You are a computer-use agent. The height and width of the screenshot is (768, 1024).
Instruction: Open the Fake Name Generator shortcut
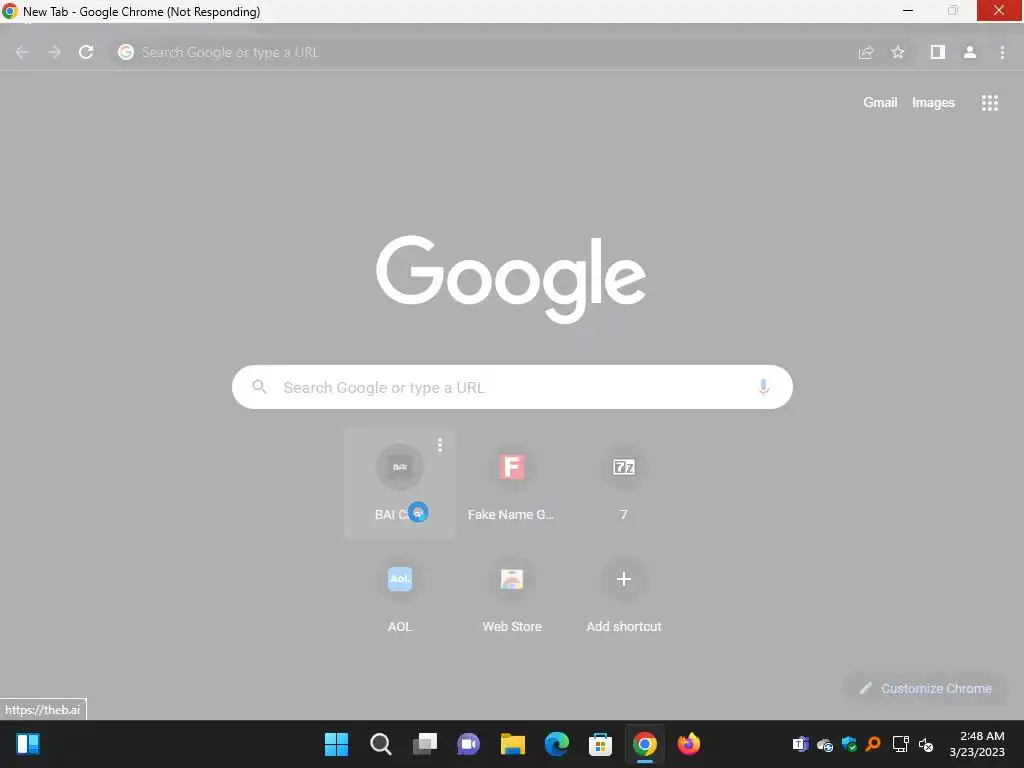point(512,483)
